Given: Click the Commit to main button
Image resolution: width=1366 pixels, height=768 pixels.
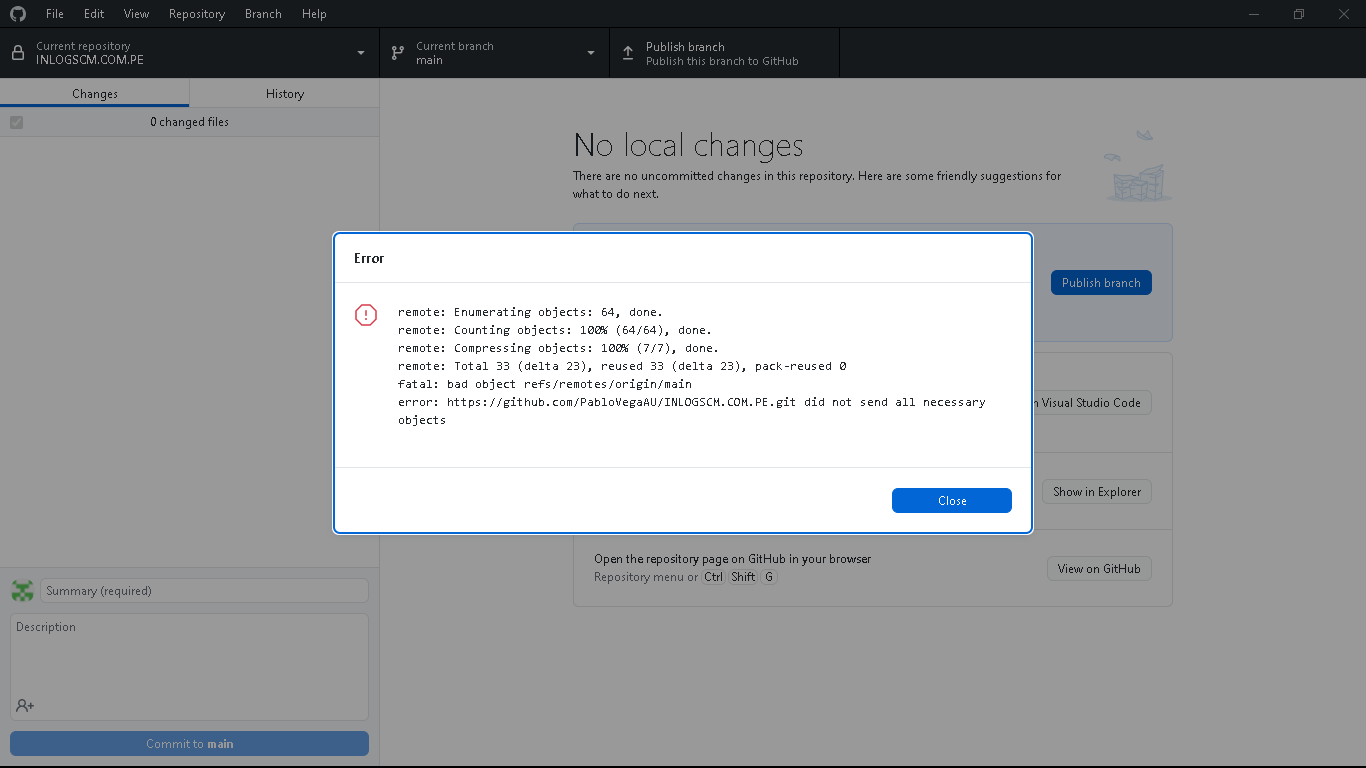Looking at the screenshot, I should pyautogui.click(x=189, y=744).
